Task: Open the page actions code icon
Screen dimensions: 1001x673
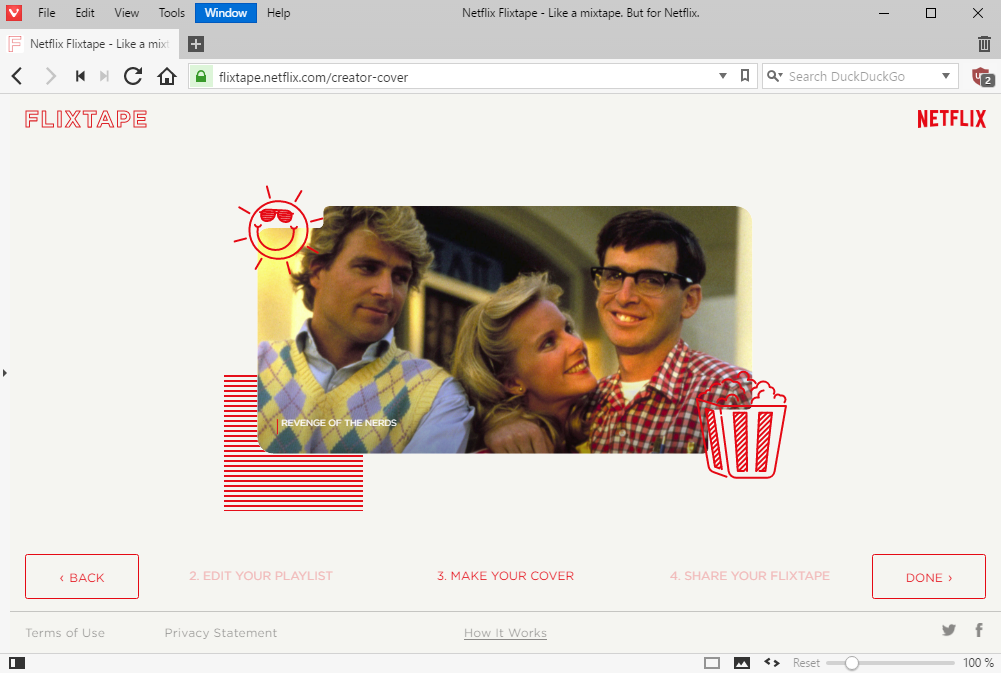Action: tap(772, 663)
